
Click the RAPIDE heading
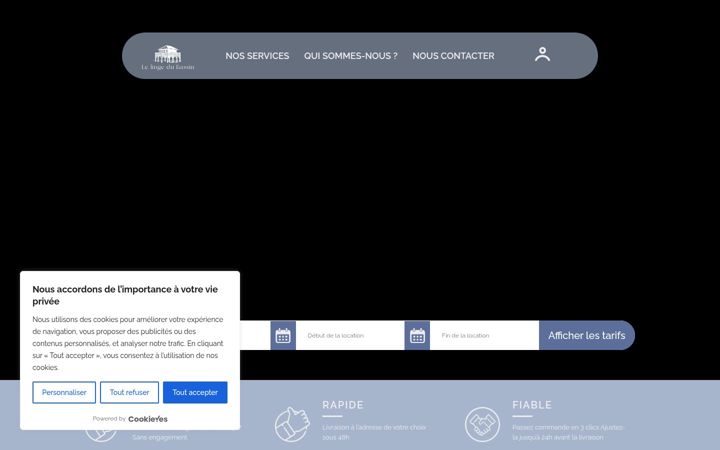coord(343,405)
